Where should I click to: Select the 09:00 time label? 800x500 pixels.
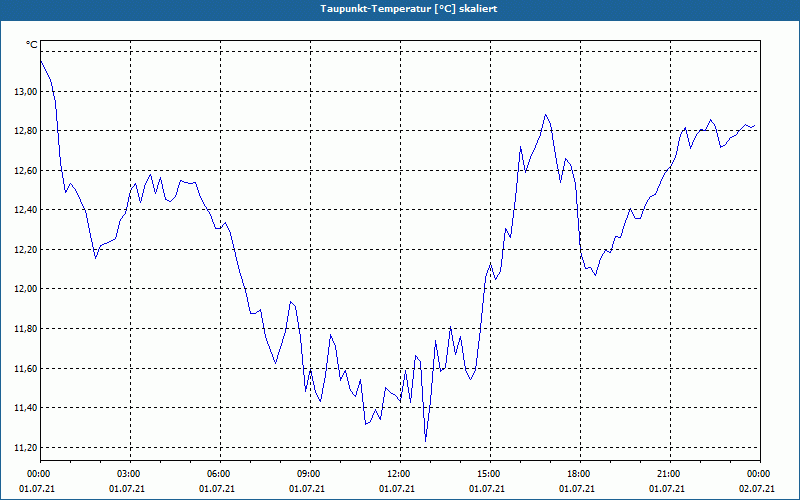(310, 474)
